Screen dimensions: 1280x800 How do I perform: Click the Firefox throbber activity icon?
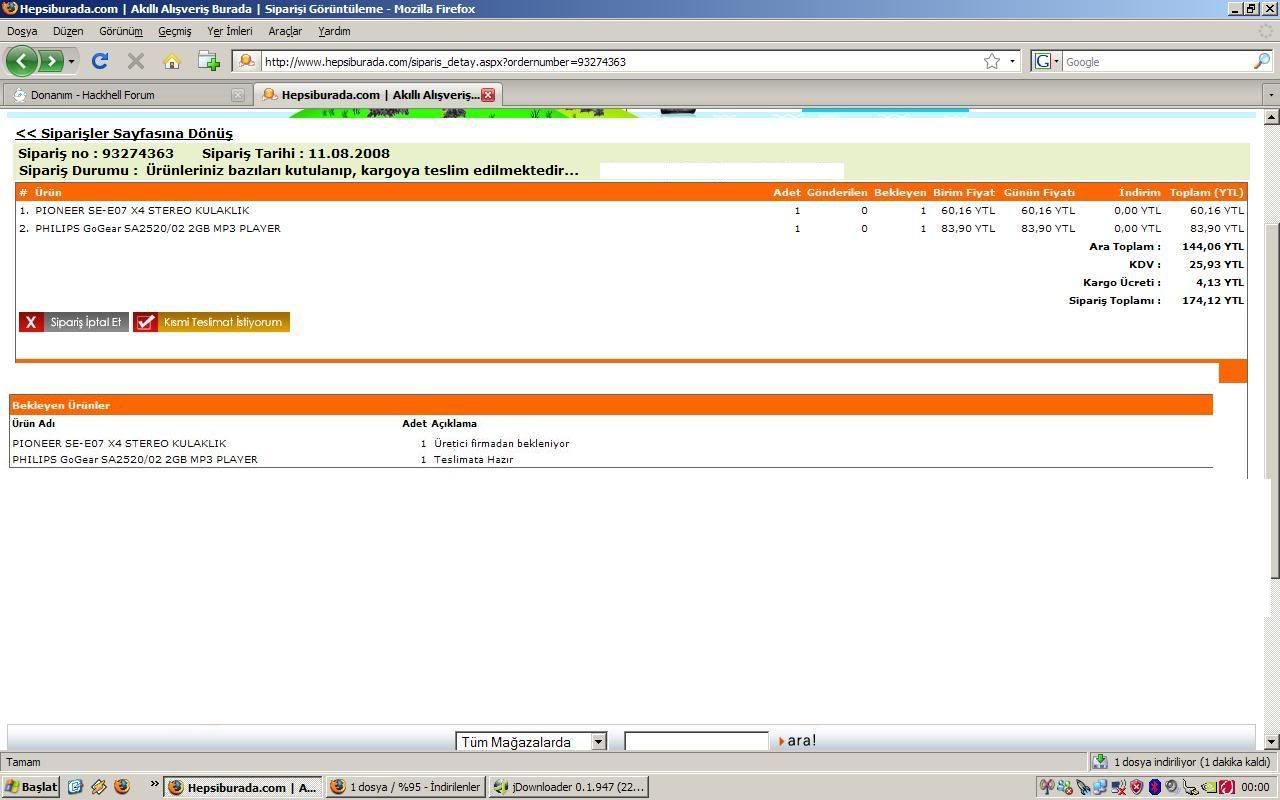coord(1265,31)
